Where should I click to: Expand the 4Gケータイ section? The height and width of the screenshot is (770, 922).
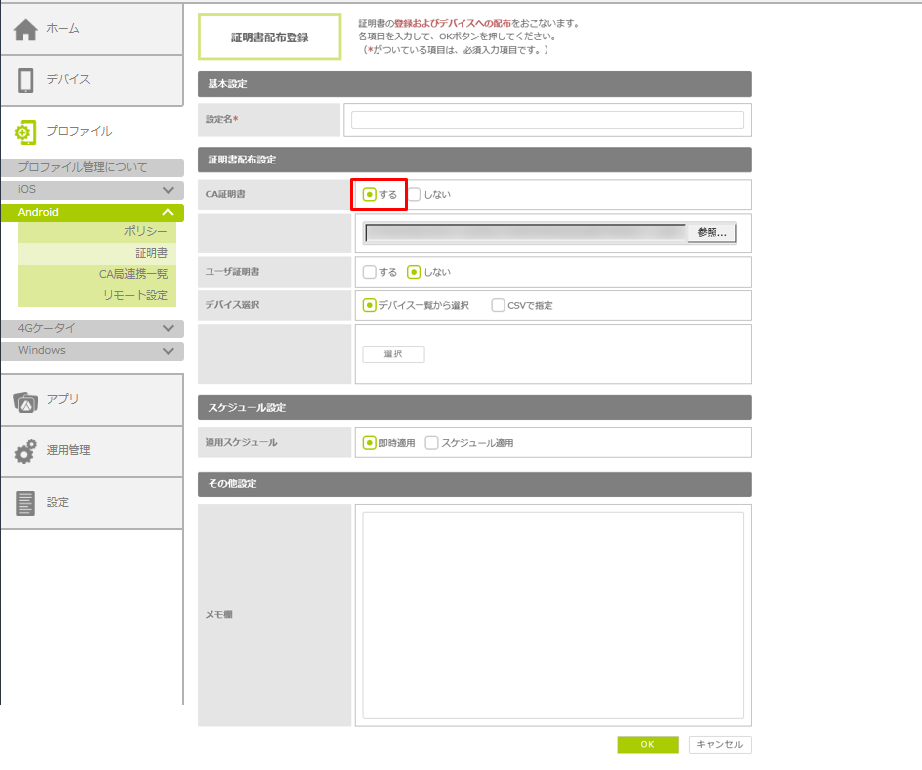[x=168, y=328]
